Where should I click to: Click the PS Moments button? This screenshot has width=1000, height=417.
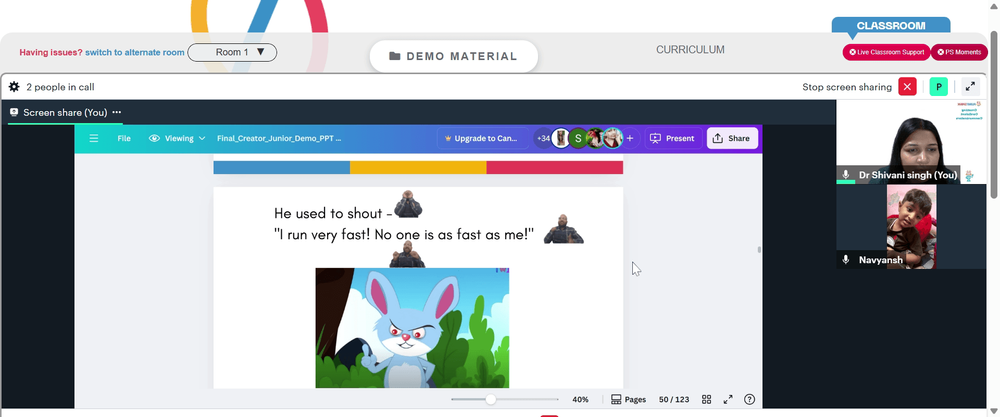coord(959,52)
